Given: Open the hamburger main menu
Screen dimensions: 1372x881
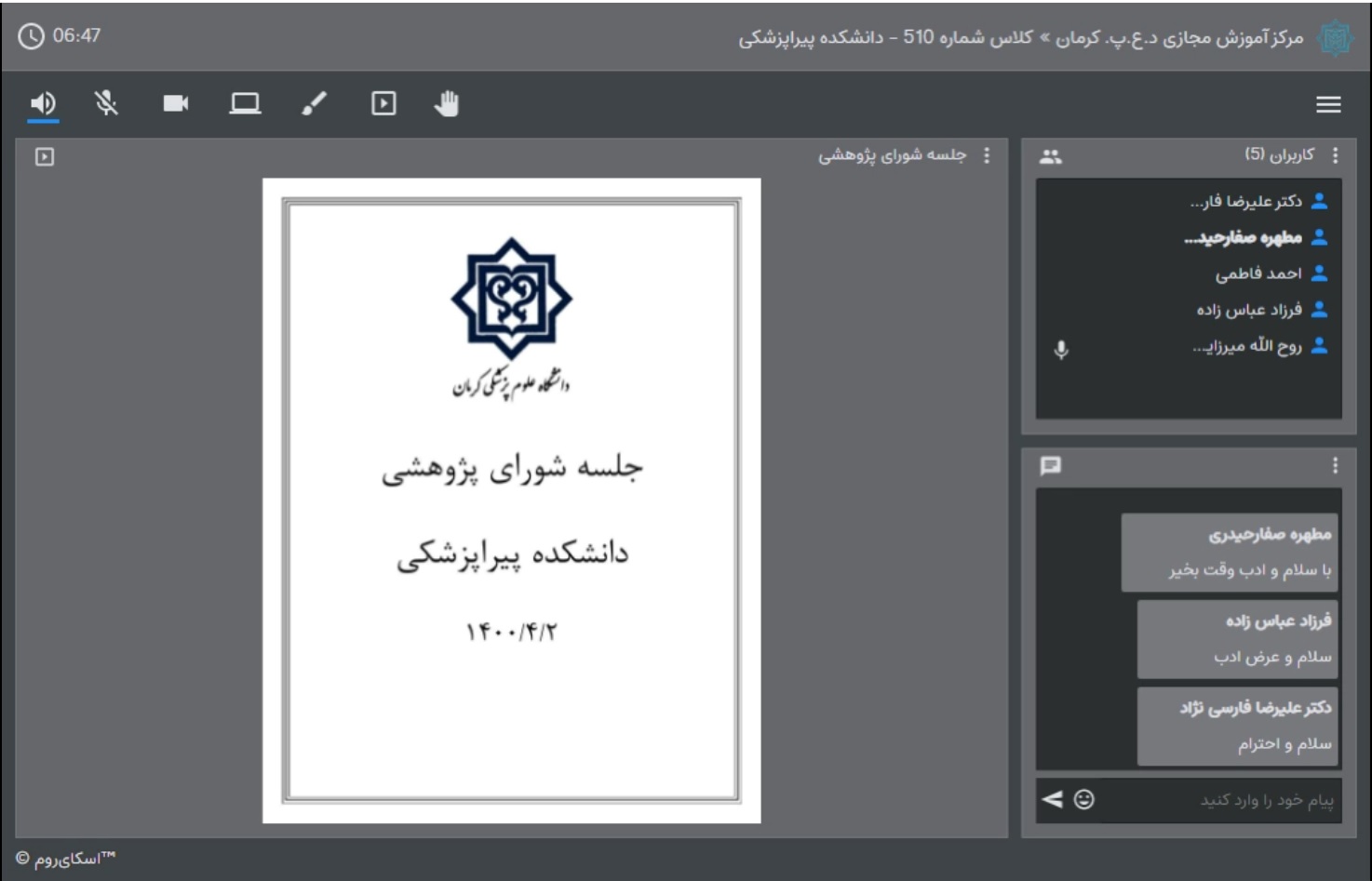Looking at the screenshot, I should pyautogui.click(x=1328, y=105).
